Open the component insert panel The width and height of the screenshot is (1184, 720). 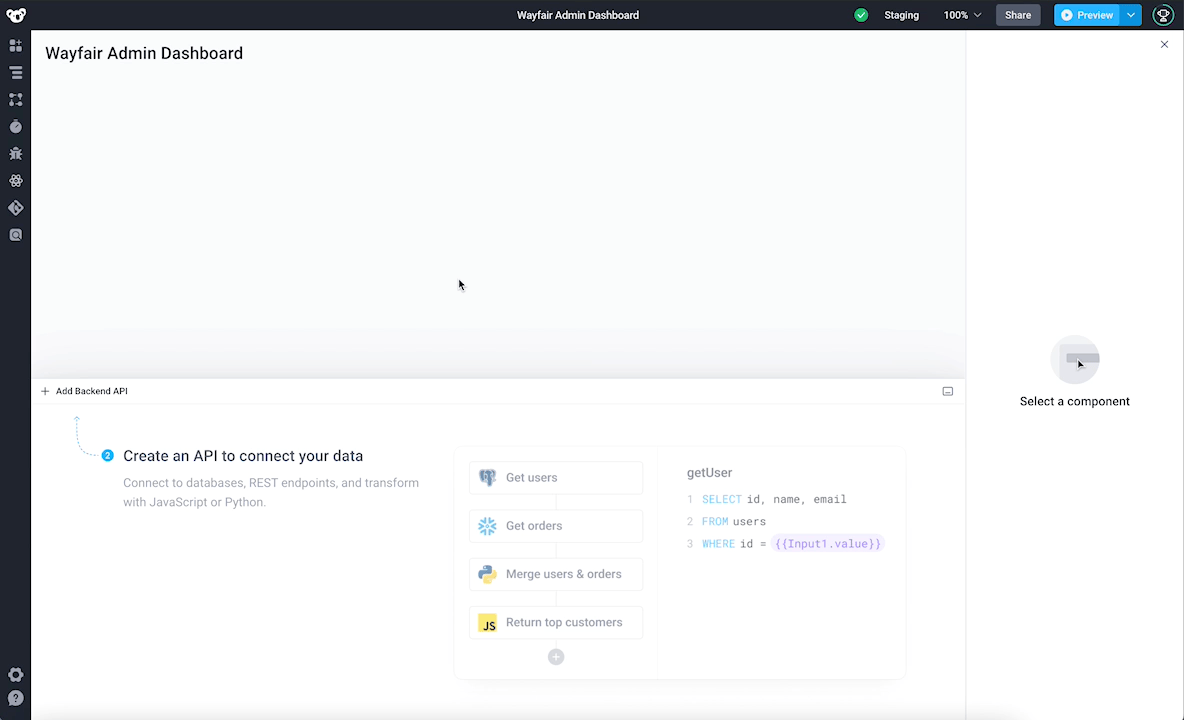[16, 45]
